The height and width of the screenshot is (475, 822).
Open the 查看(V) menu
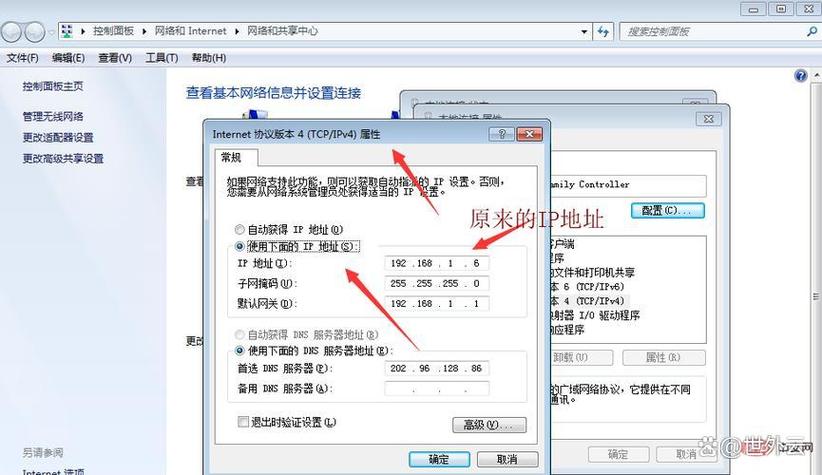[x=115, y=58]
